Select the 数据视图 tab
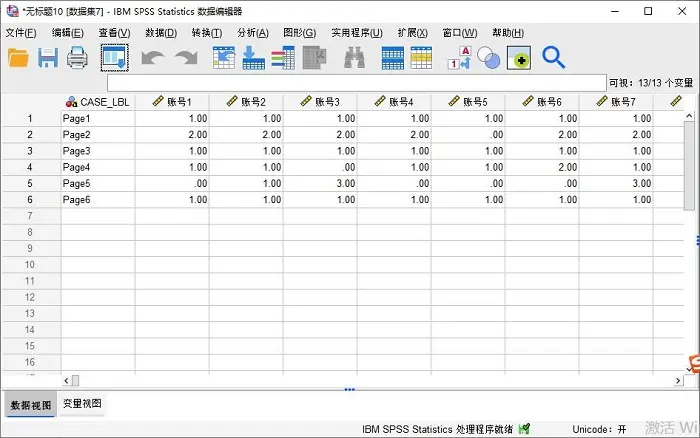The width and height of the screenshot is (700, 438). [x=30, y=405]
